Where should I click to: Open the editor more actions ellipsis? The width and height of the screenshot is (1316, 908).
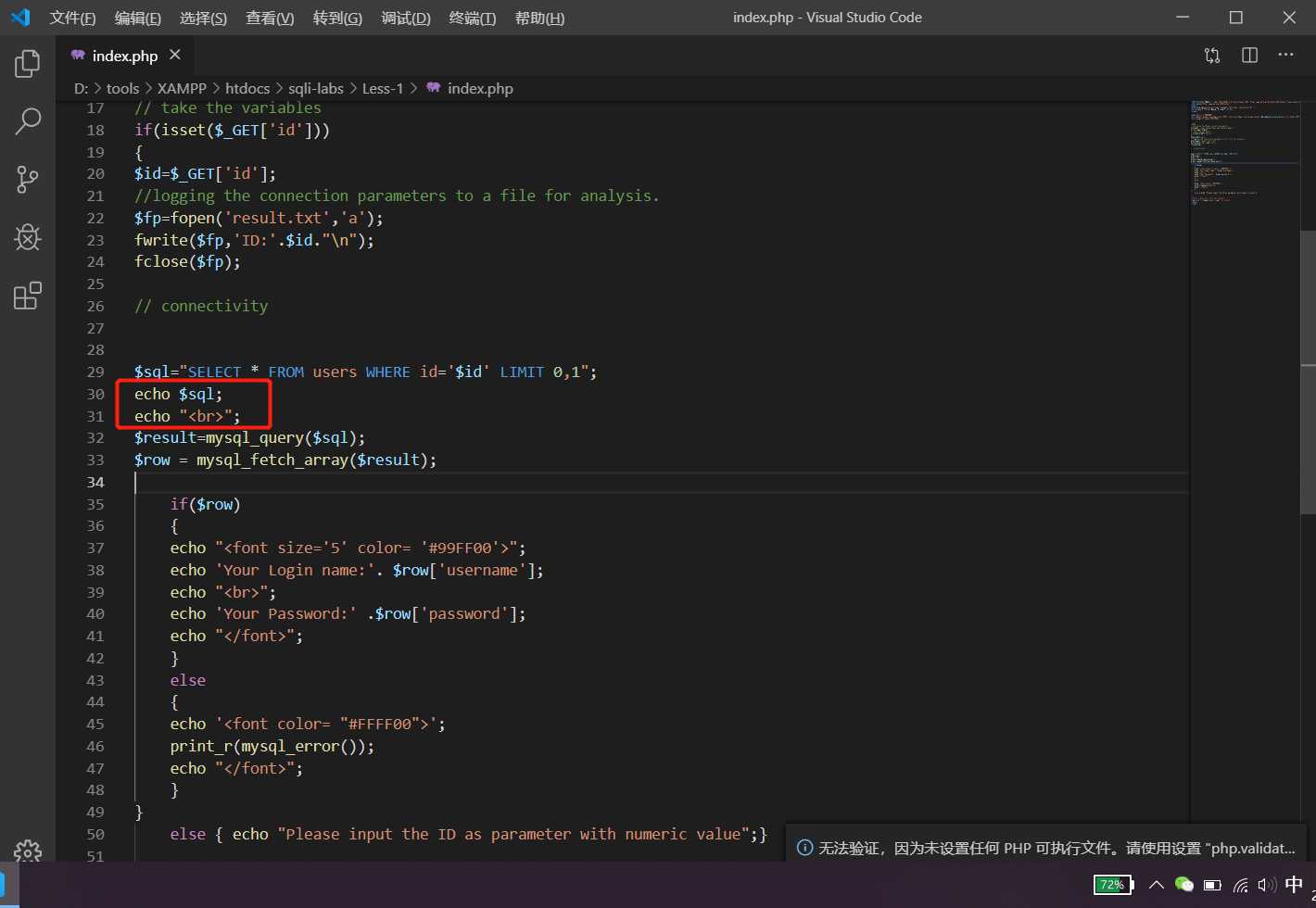(x=1286, y=56)
